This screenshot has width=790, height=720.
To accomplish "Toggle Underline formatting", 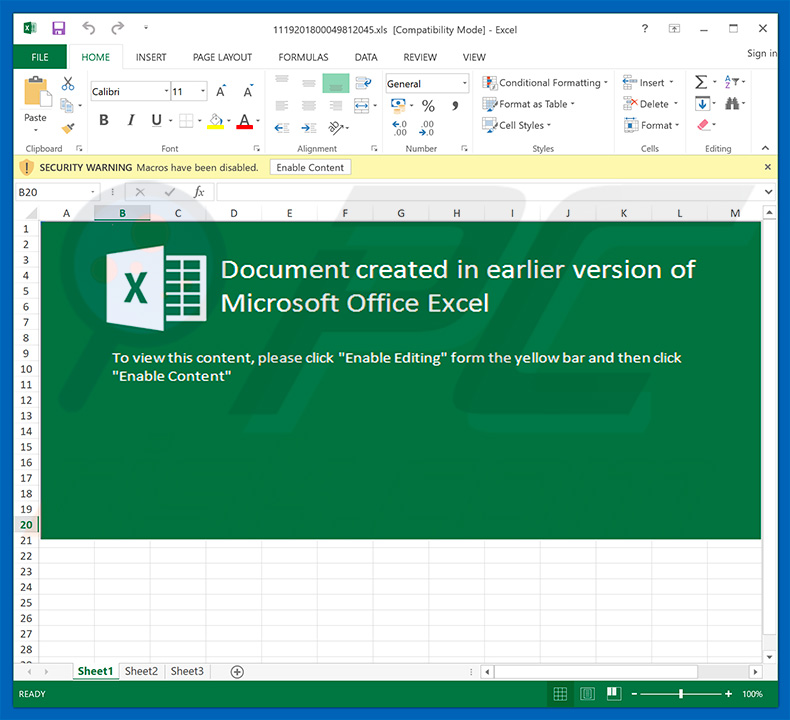I will tap(157, 120).
